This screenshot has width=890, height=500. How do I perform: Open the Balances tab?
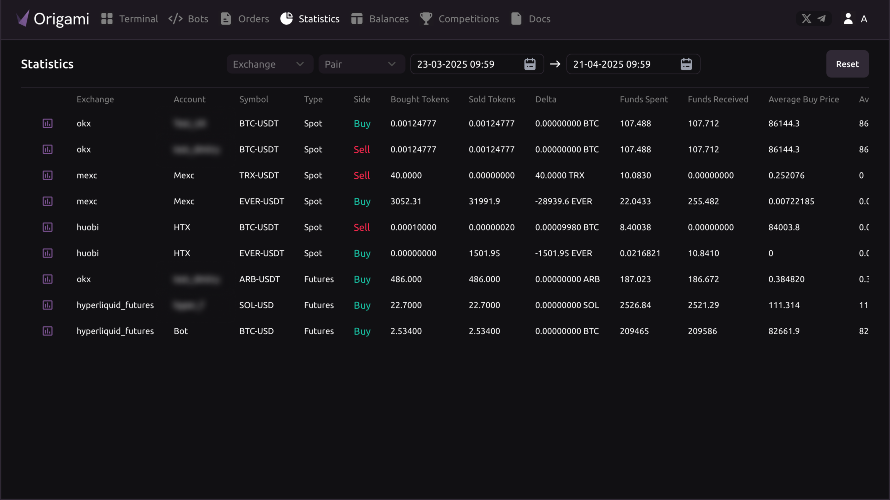380,19
